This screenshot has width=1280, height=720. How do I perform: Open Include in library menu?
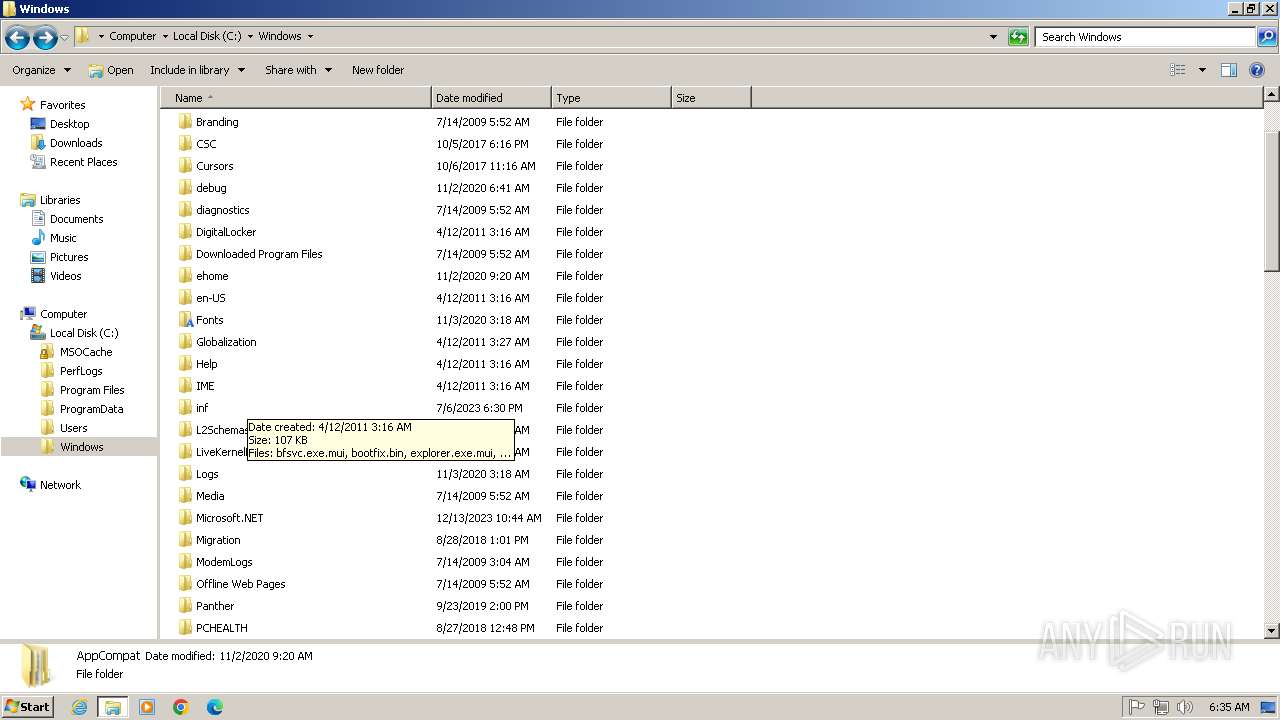pyautogui.click(x=197, y=70)
